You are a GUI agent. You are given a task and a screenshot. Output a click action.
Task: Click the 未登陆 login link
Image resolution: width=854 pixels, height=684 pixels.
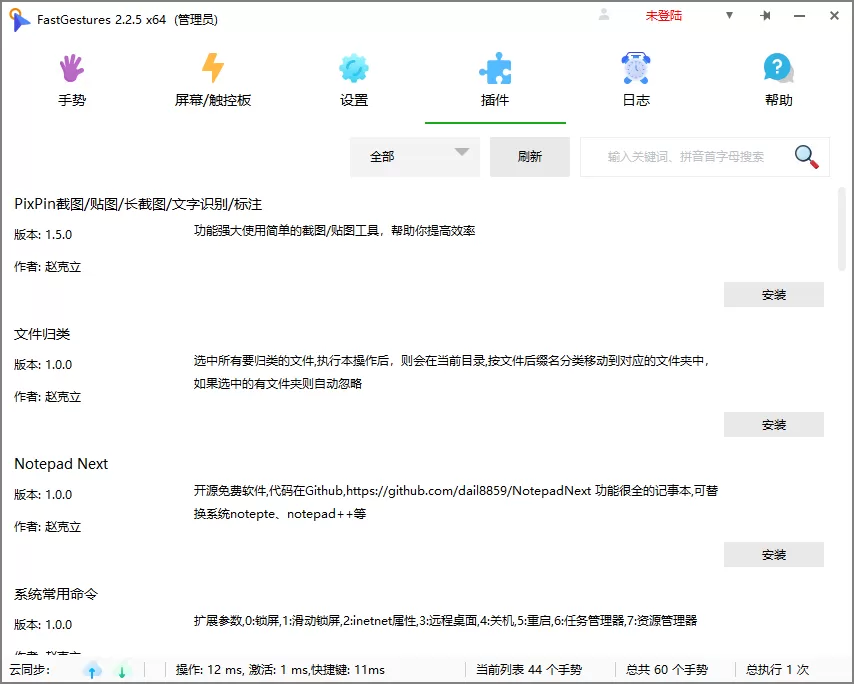click(x=663, y=16)
